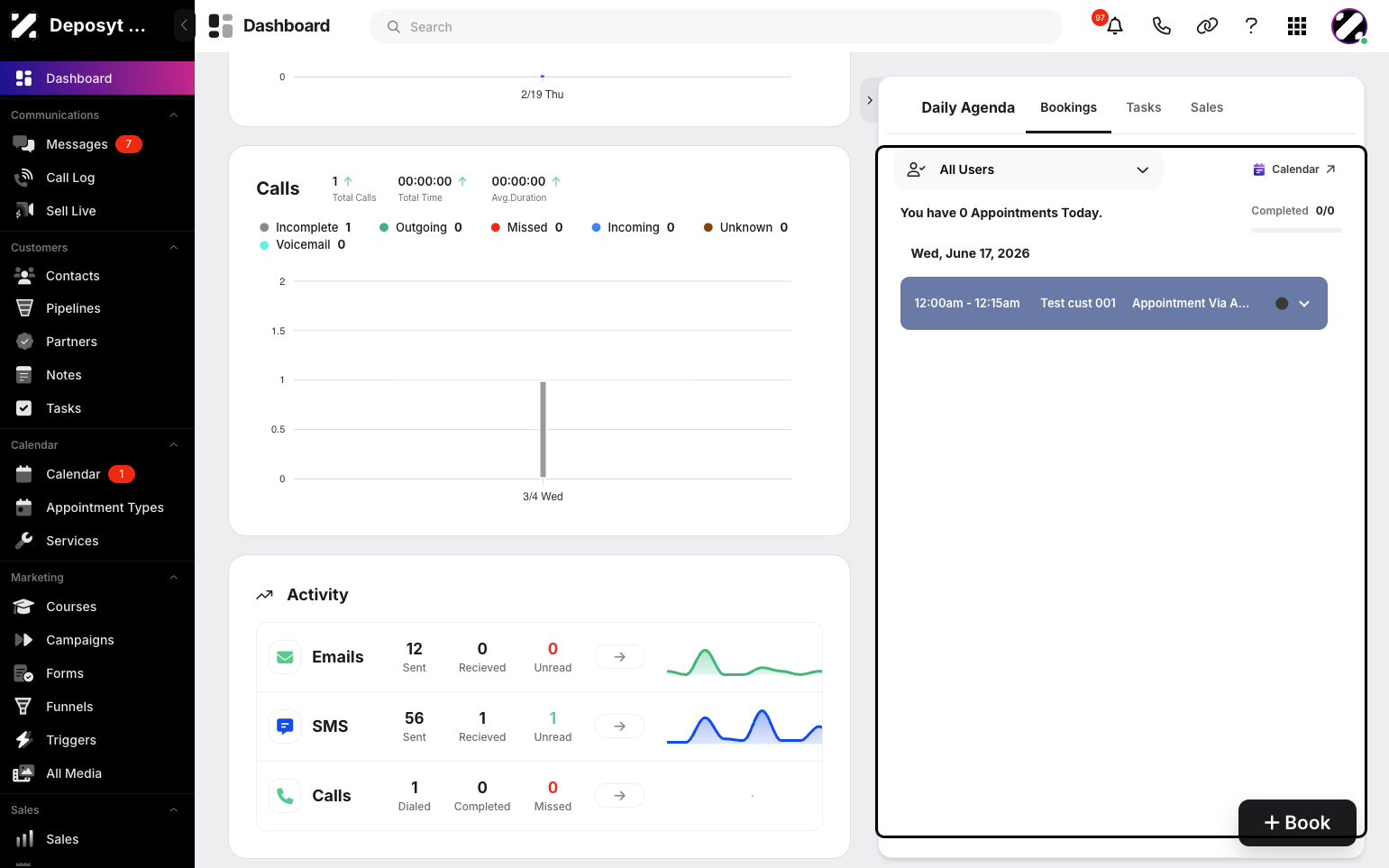
Task: Collapse the Marketing section
Action: pyautogui.click(x=174, y=578)
